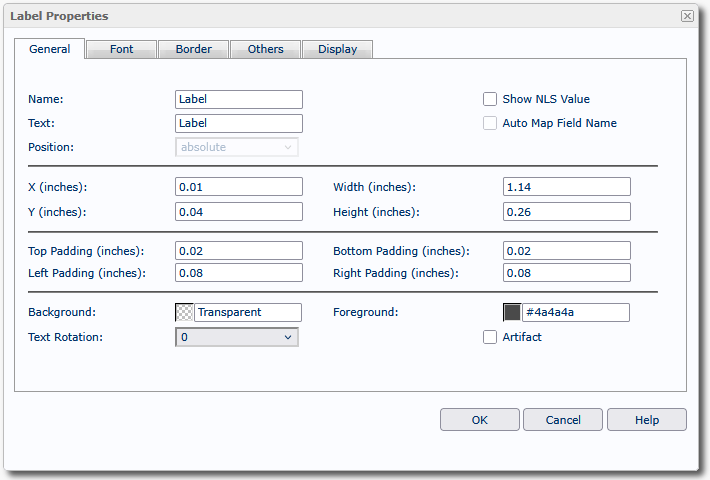Expand the Text Rotation dropdown
710x480 pixels.
click(237, 337)
